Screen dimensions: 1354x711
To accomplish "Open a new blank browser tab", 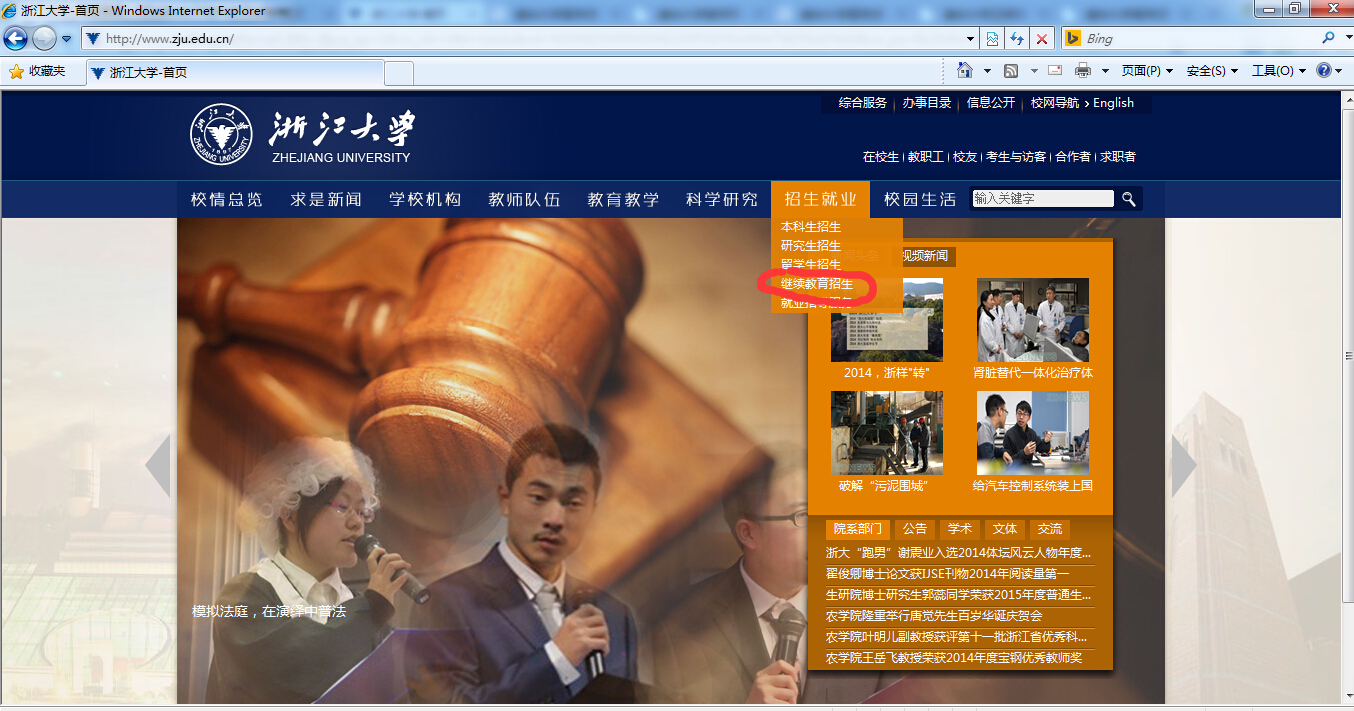I will 399,73.
